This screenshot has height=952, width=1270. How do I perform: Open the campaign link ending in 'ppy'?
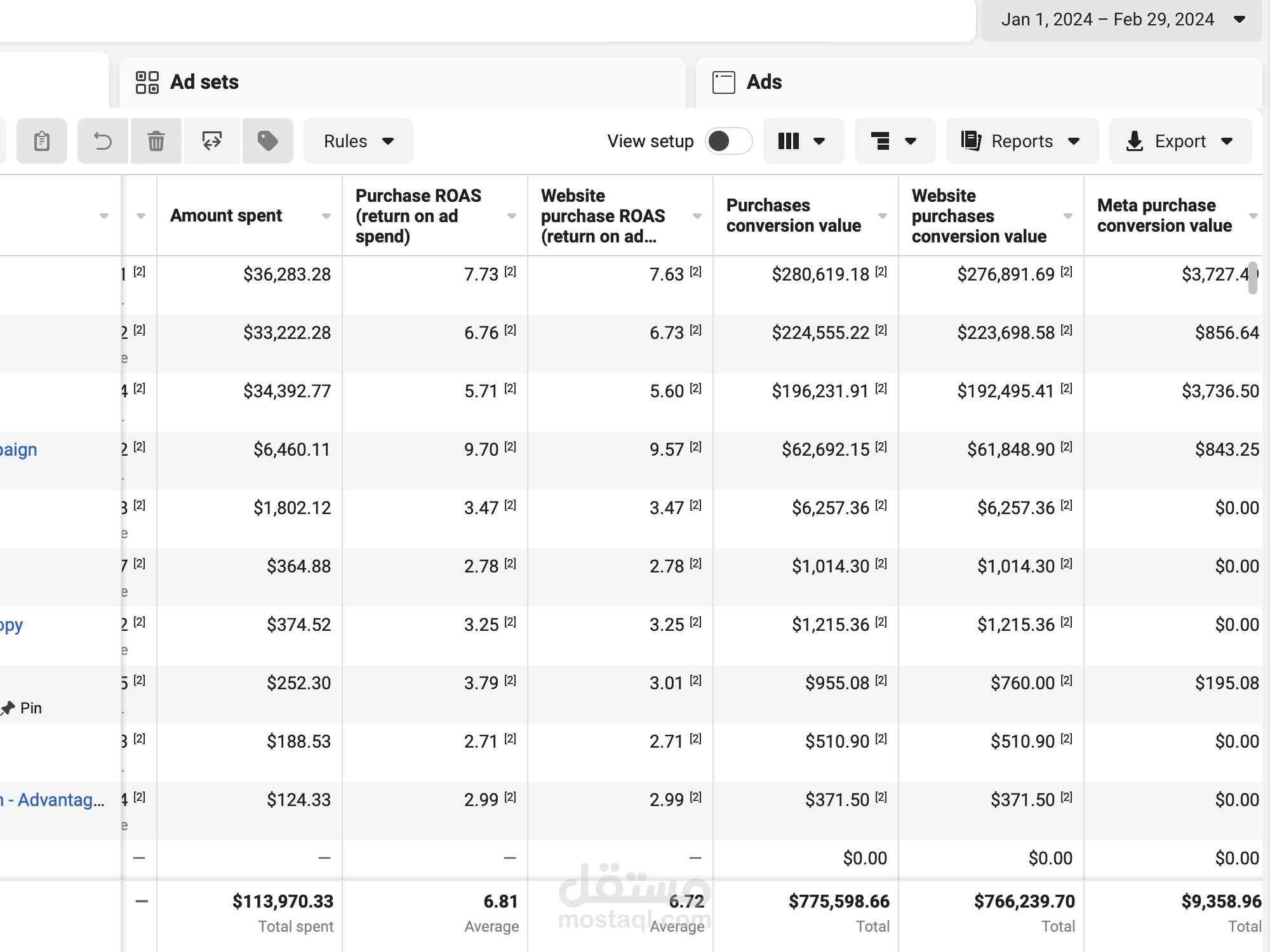coord(11,625)
